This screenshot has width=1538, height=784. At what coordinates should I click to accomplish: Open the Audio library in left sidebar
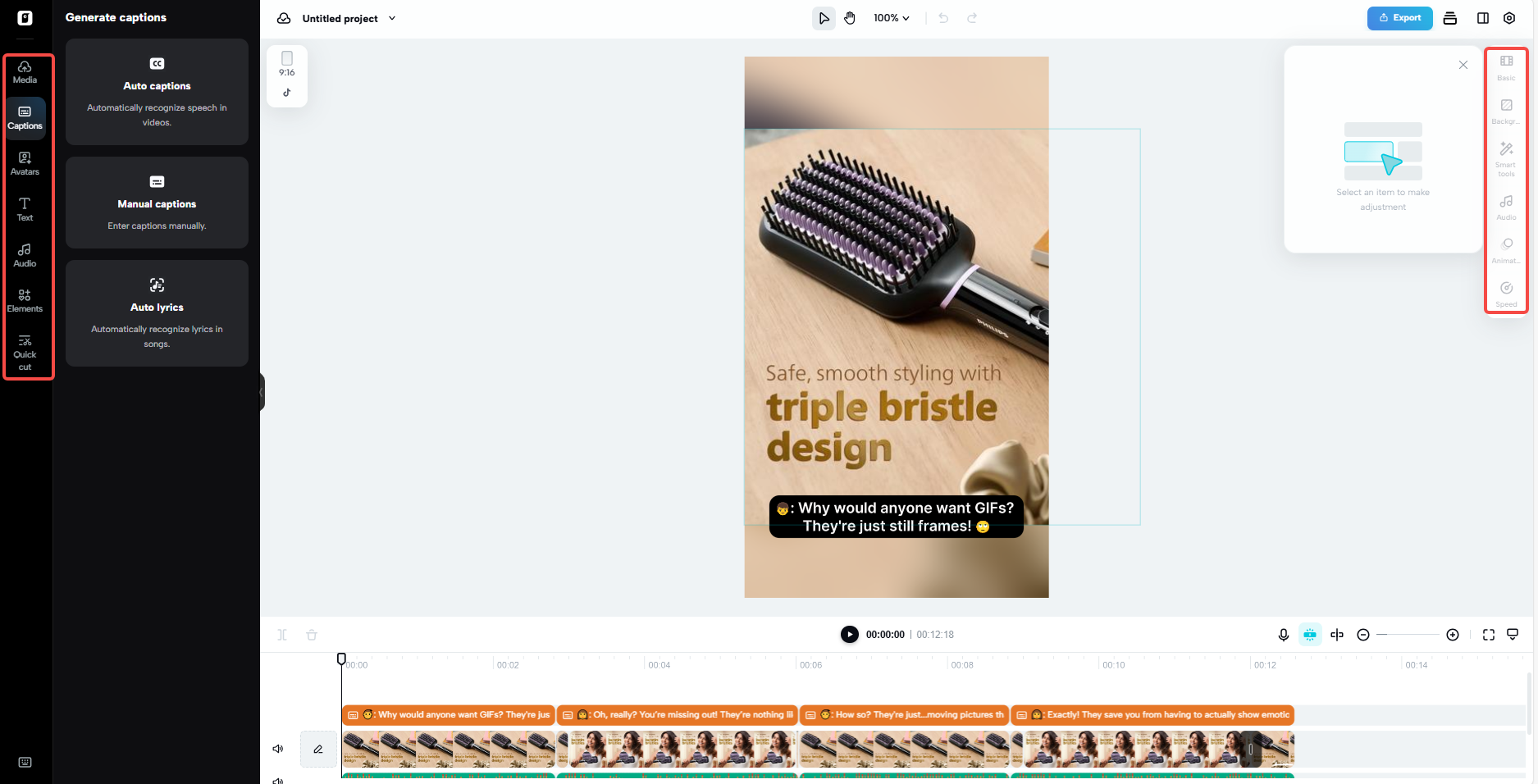pyautogui.click(x=25, y=256)
